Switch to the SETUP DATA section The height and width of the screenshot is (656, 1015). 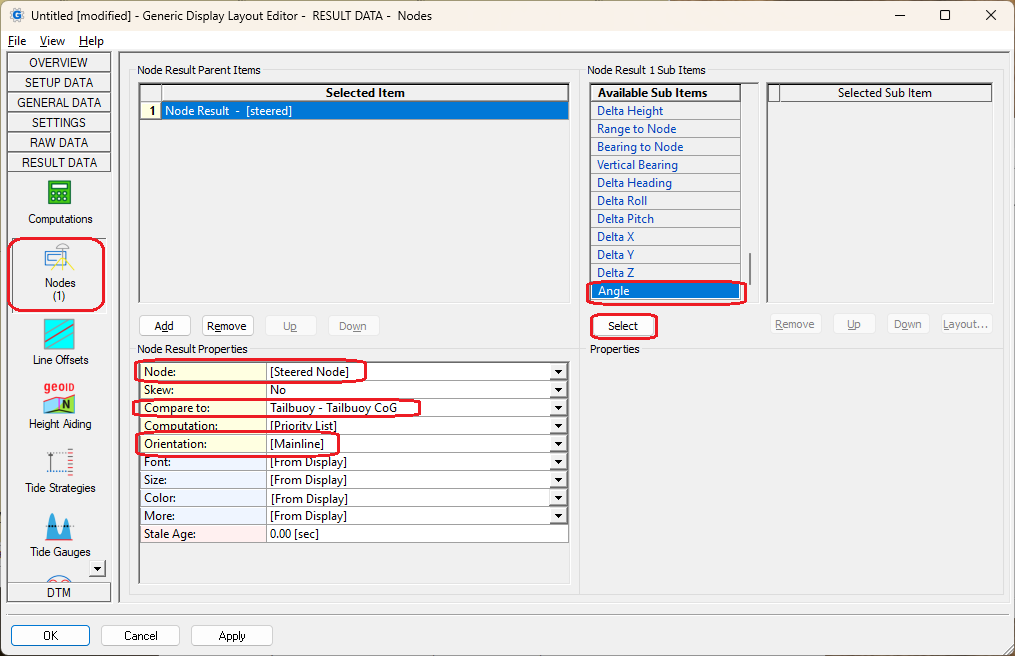click(x=59, y=83)
